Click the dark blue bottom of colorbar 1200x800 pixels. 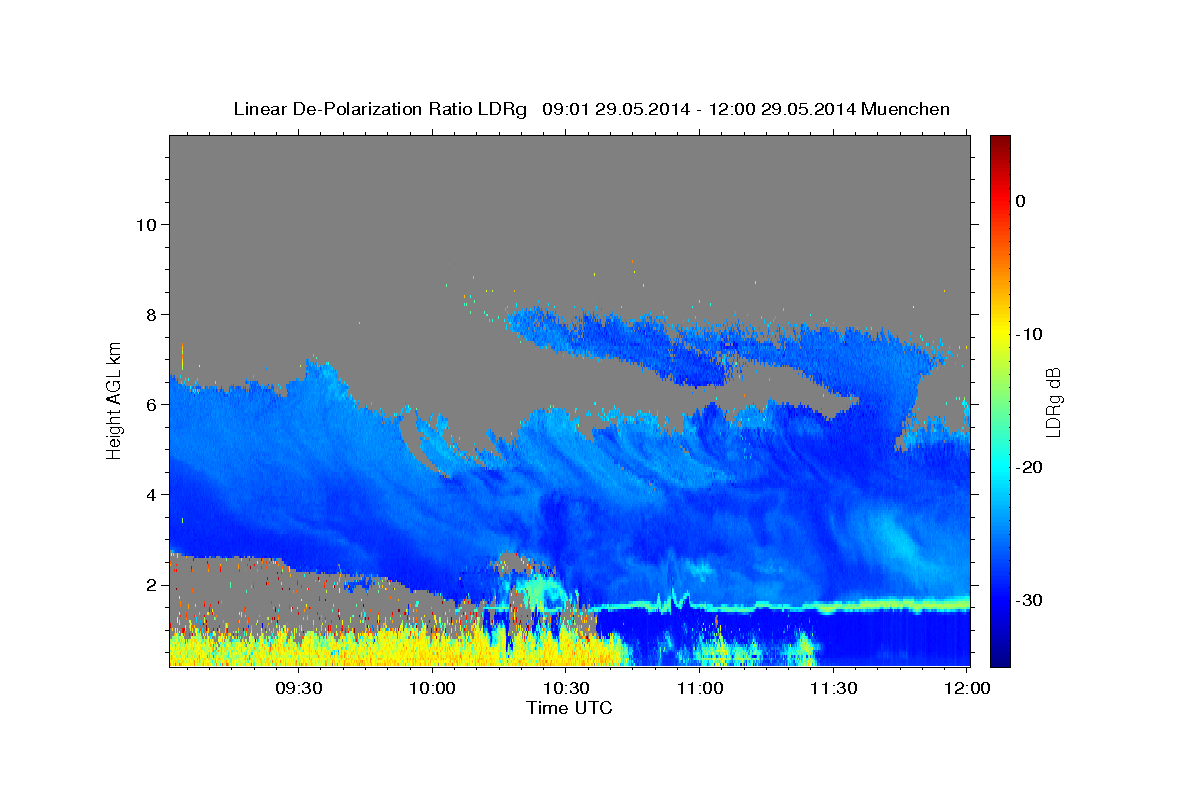click(x=1000, y=658)
